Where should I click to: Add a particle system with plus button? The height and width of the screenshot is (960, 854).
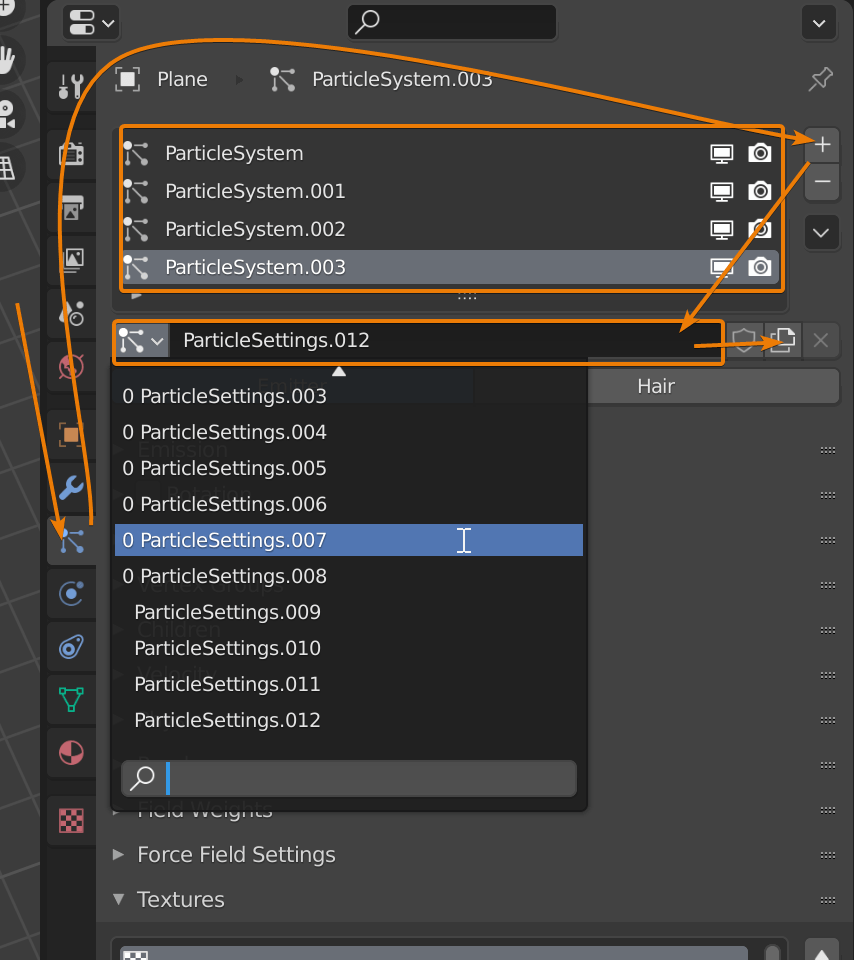[x=820, y=144]
